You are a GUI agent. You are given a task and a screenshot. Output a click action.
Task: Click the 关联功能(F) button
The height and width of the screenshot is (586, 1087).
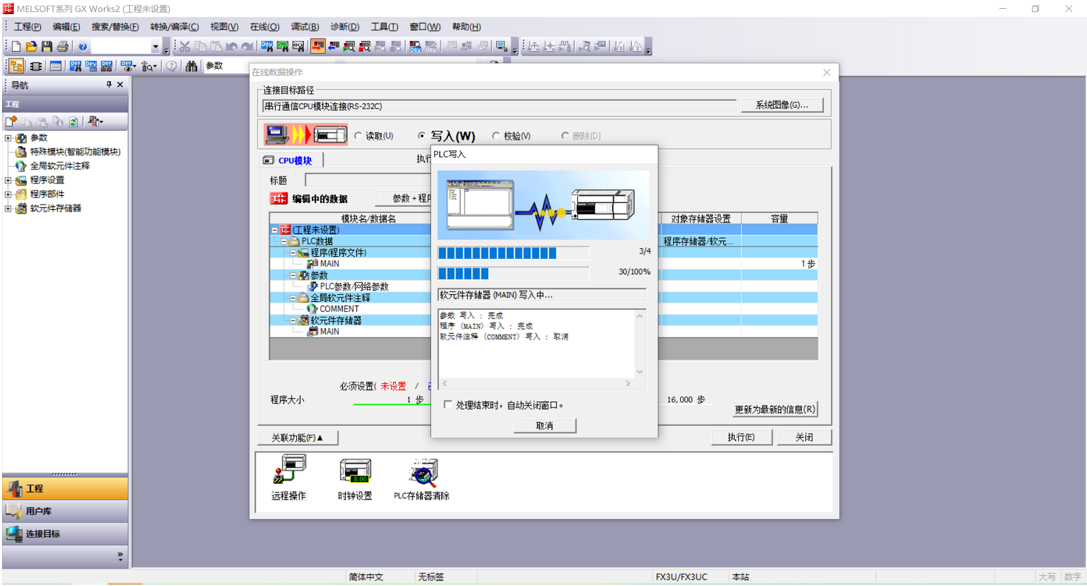(297, 438)
